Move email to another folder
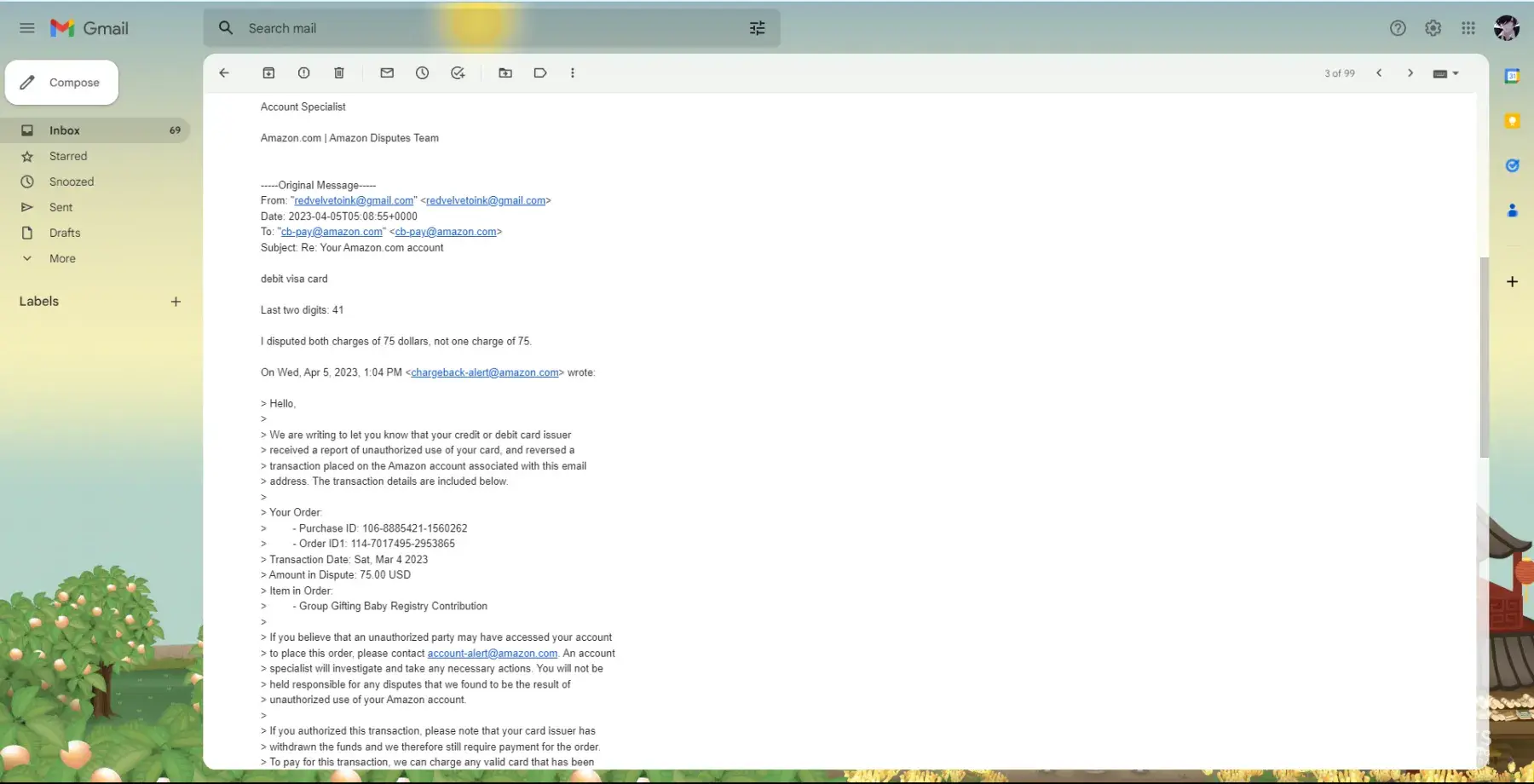The width and height of the screenshot is (1534, 784). pos(505,73)
